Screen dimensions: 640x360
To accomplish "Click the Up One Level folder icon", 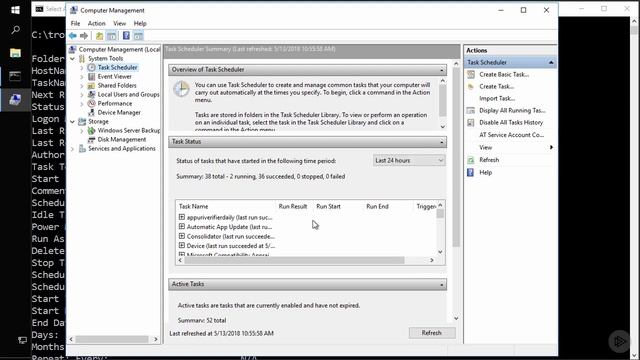I will (x=99, y=36).
